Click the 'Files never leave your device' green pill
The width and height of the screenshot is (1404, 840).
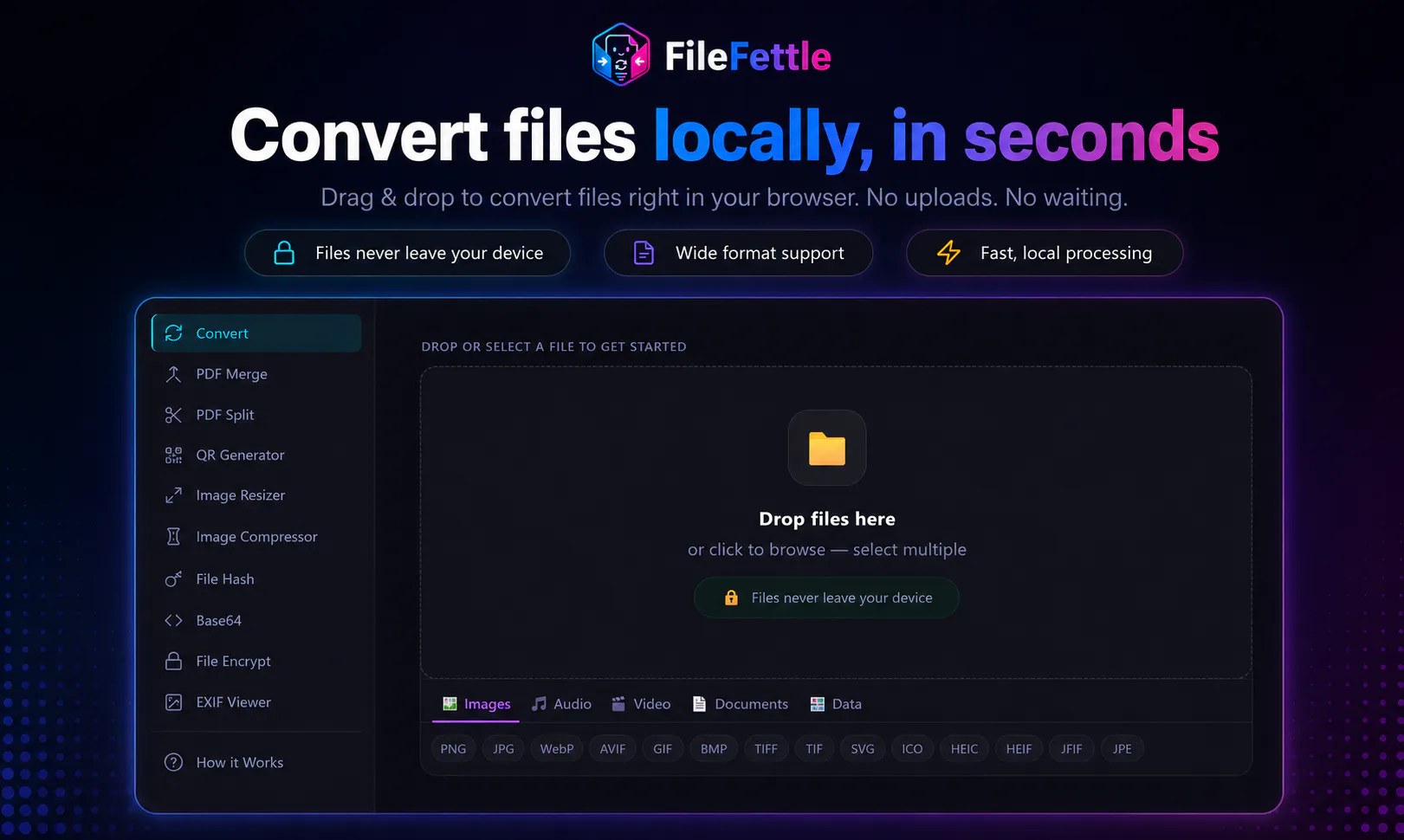pos(826,598)
